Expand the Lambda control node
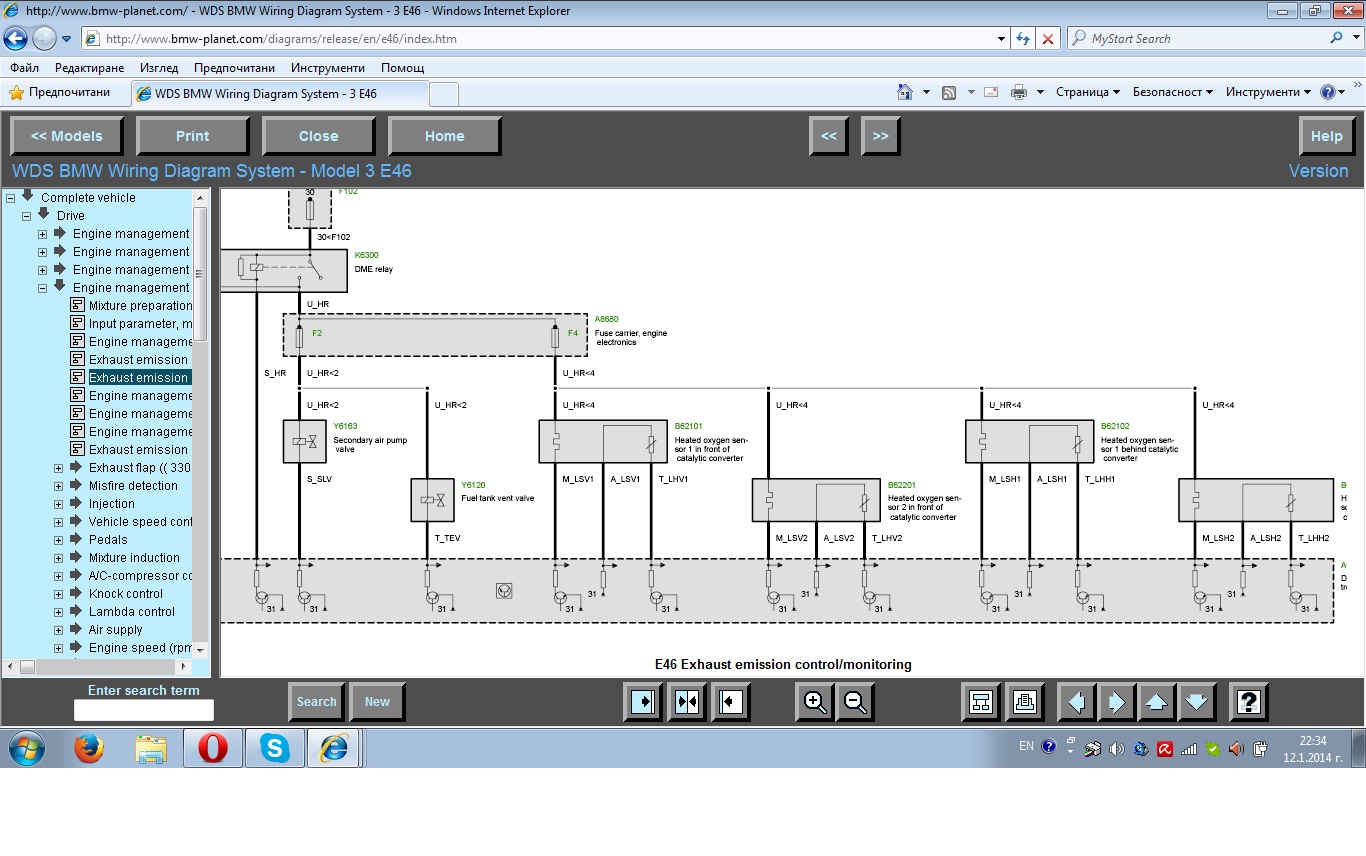 click(x=59, y=612)
